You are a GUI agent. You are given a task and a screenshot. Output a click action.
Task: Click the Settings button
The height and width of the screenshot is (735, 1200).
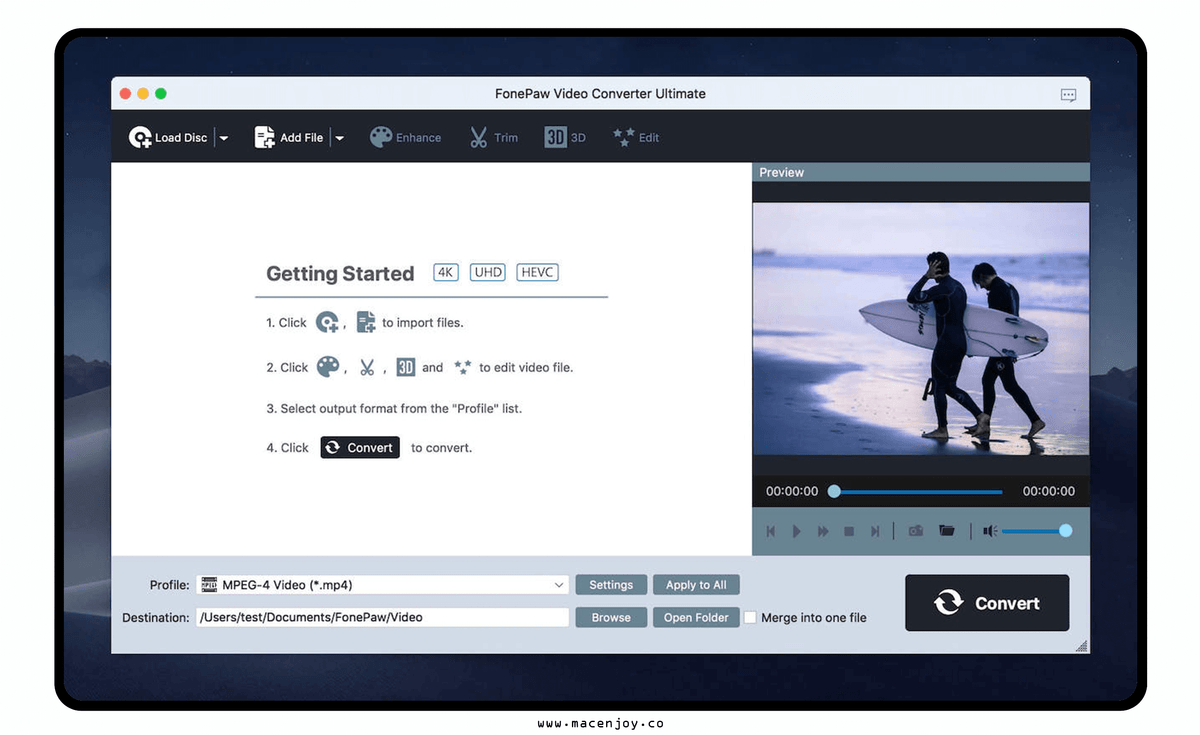click(611, 585)
